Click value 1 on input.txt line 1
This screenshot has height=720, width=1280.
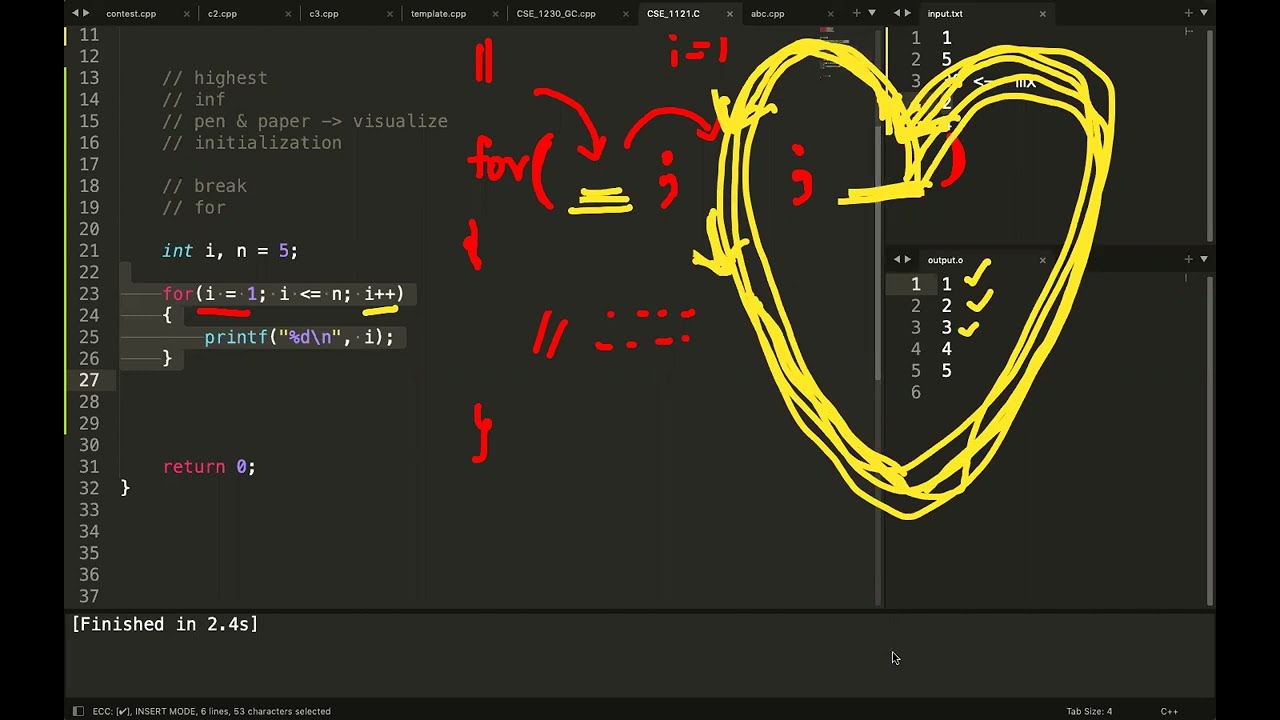click(x=946, y=38)
